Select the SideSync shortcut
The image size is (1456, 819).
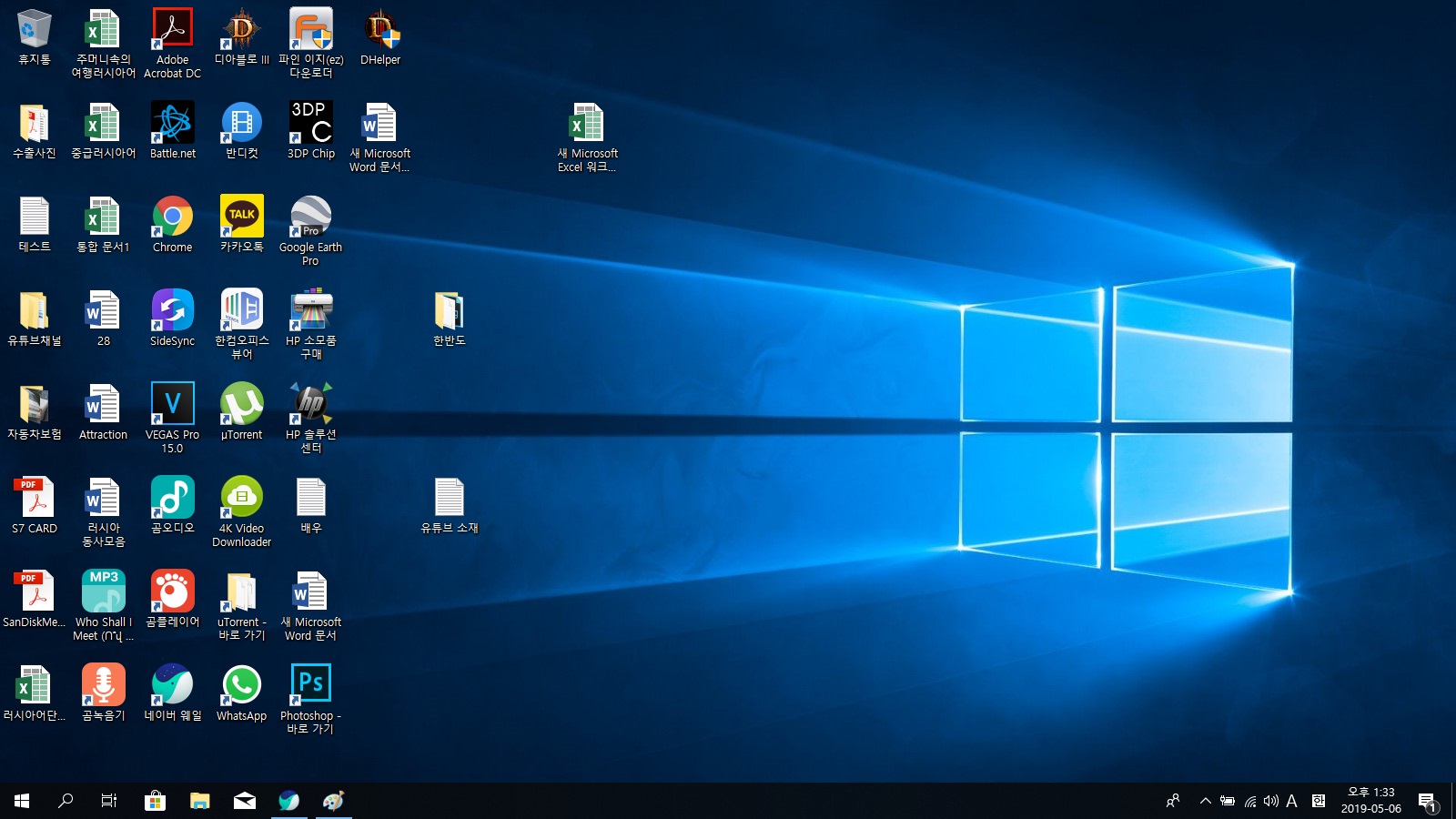click(173, 318)
